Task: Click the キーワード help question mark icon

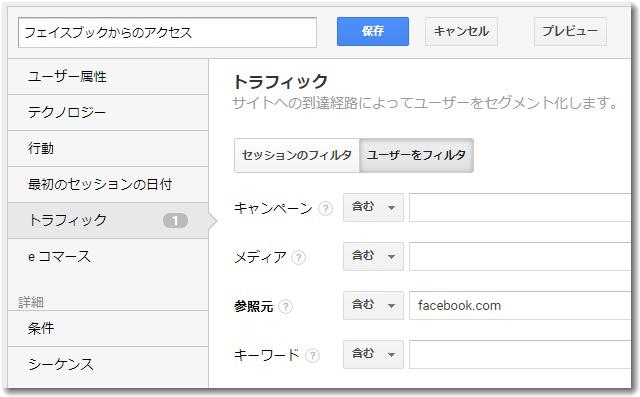Action: tap(312, 355)
